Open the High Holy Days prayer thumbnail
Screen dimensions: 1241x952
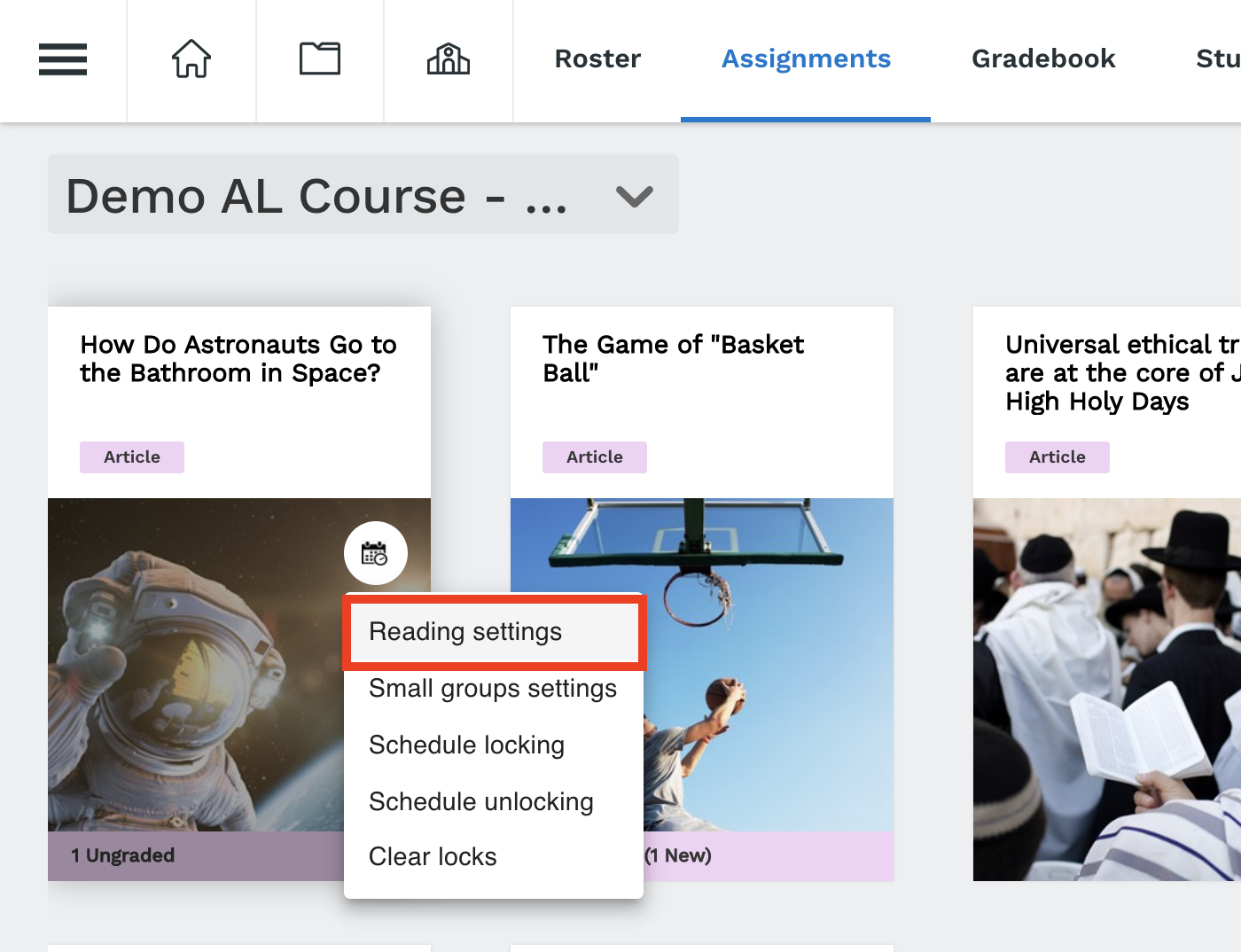click(x=1107, y=690)
